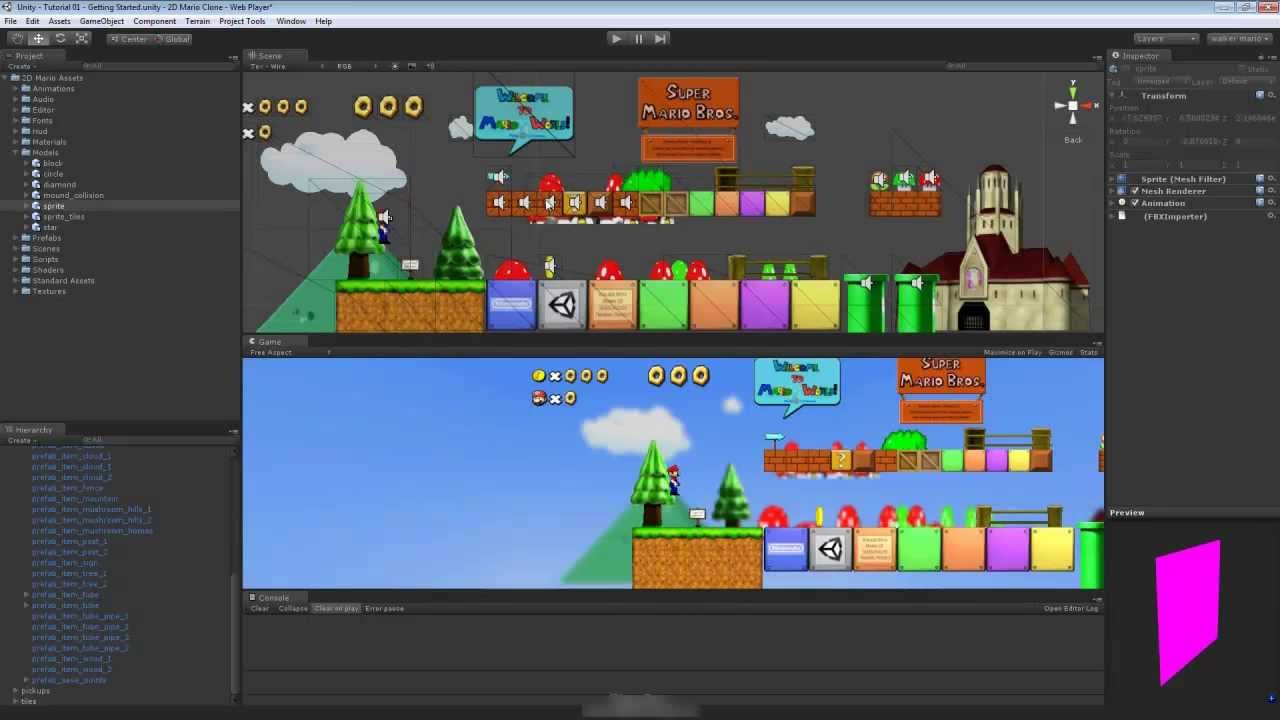Start Play mode
1280x720 pixels.
[x=616, y=38]
